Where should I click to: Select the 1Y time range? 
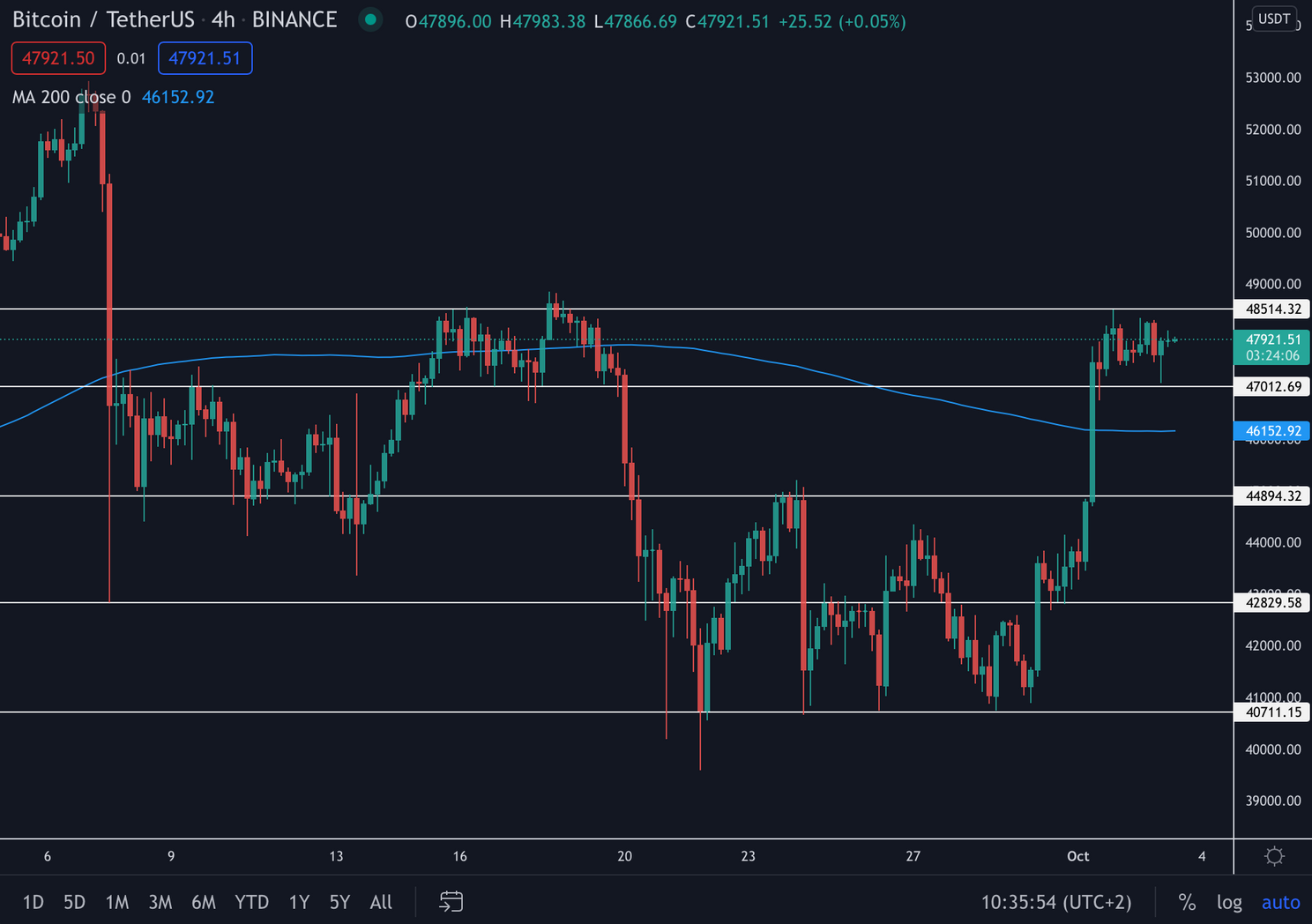tap(299, 902)
